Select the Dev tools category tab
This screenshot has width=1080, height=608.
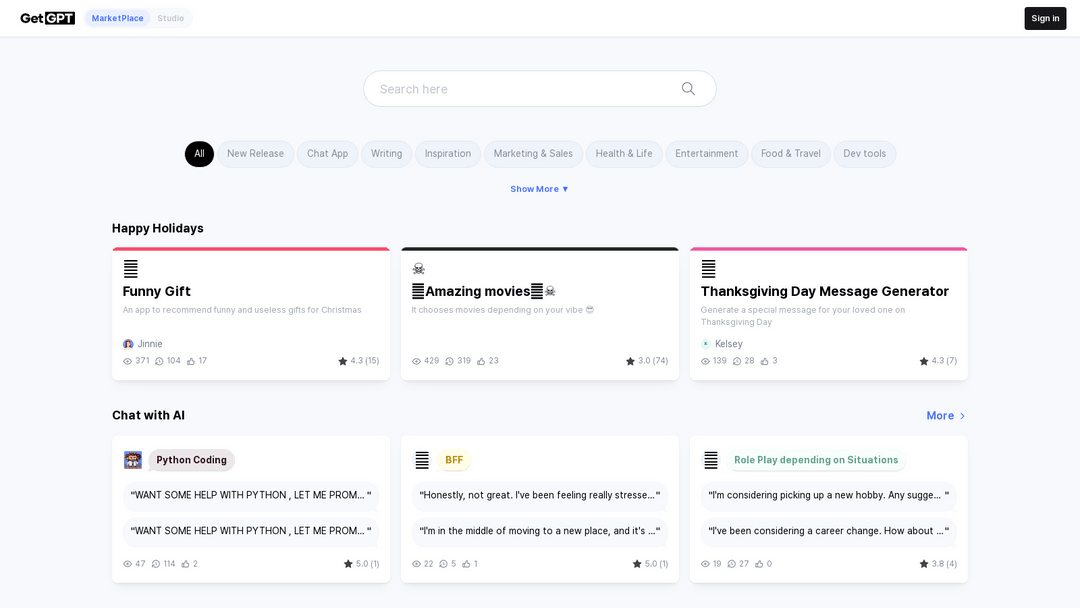tap(864, 154)
